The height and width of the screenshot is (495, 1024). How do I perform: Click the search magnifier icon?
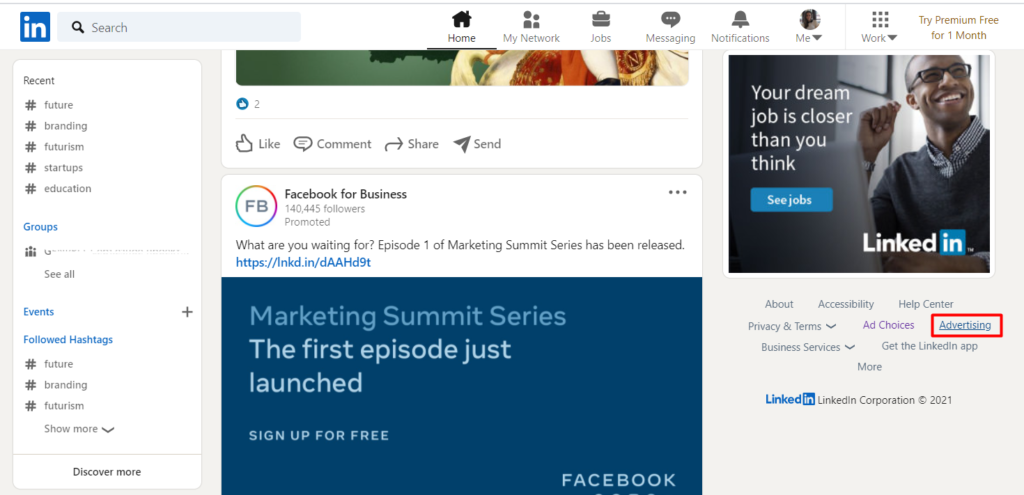point(78,27)
